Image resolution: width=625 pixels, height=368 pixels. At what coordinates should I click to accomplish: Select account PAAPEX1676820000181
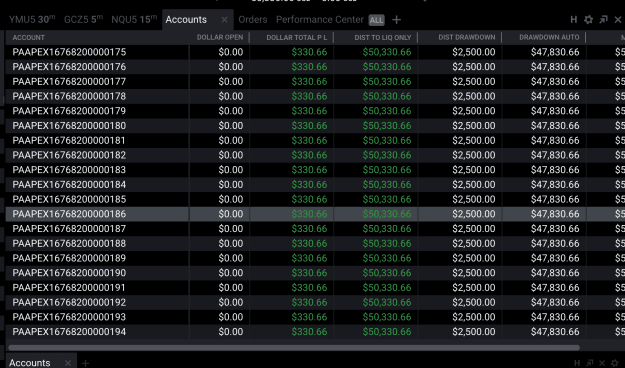tap(69, 140)
